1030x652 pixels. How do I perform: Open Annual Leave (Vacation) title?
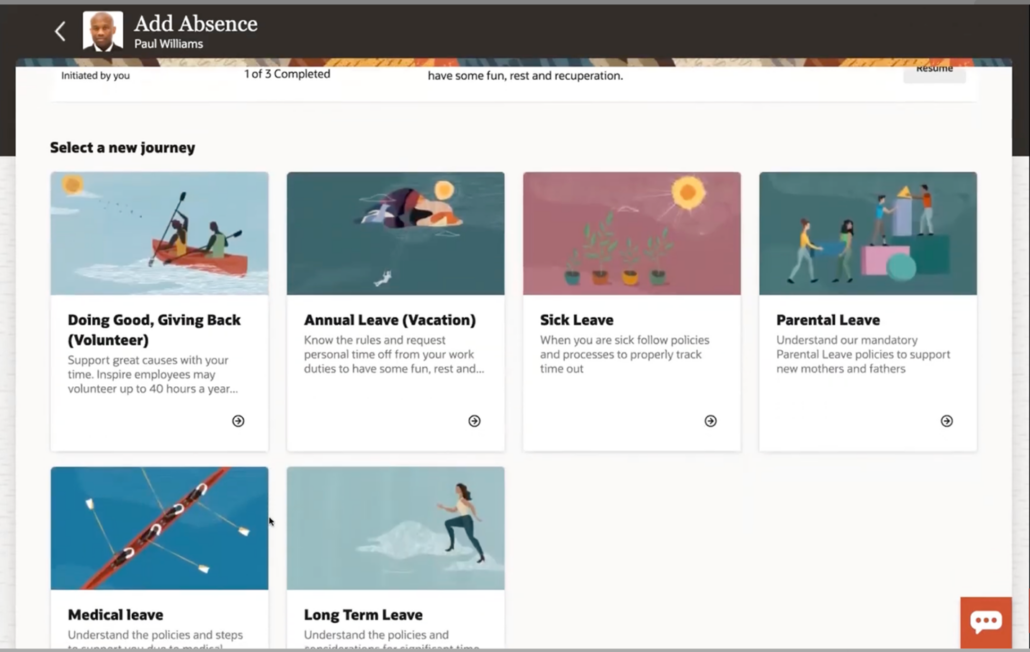point(390,320)
